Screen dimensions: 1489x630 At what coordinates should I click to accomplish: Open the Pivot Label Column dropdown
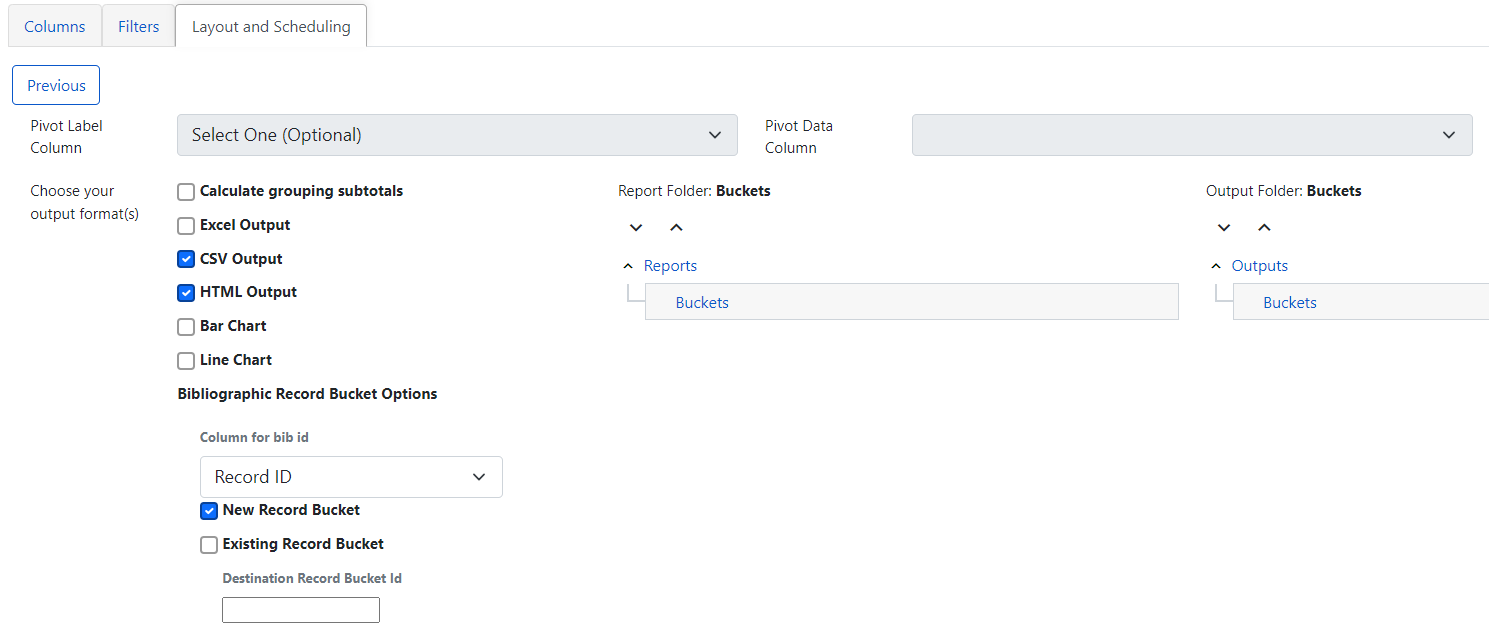pyautogui.click(x=456, y=134)
